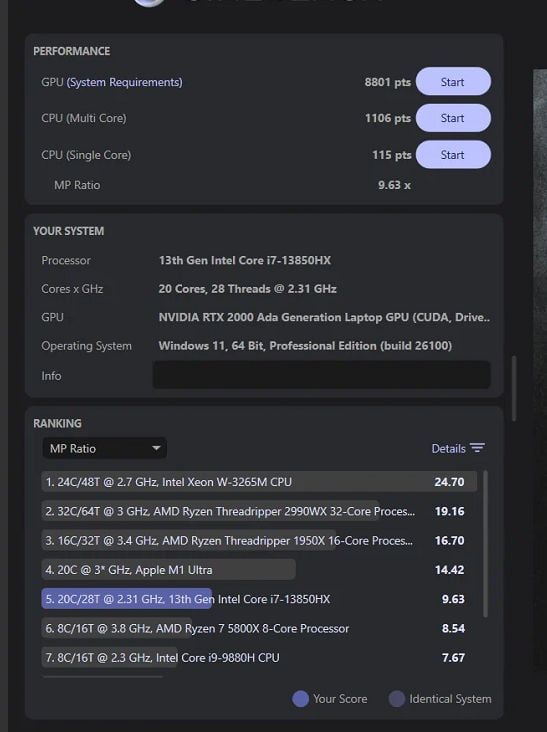This screenshot has width=547, height=732.
Task: Click the Windows 11 operating system value
Action: click(x=305, y=345)
